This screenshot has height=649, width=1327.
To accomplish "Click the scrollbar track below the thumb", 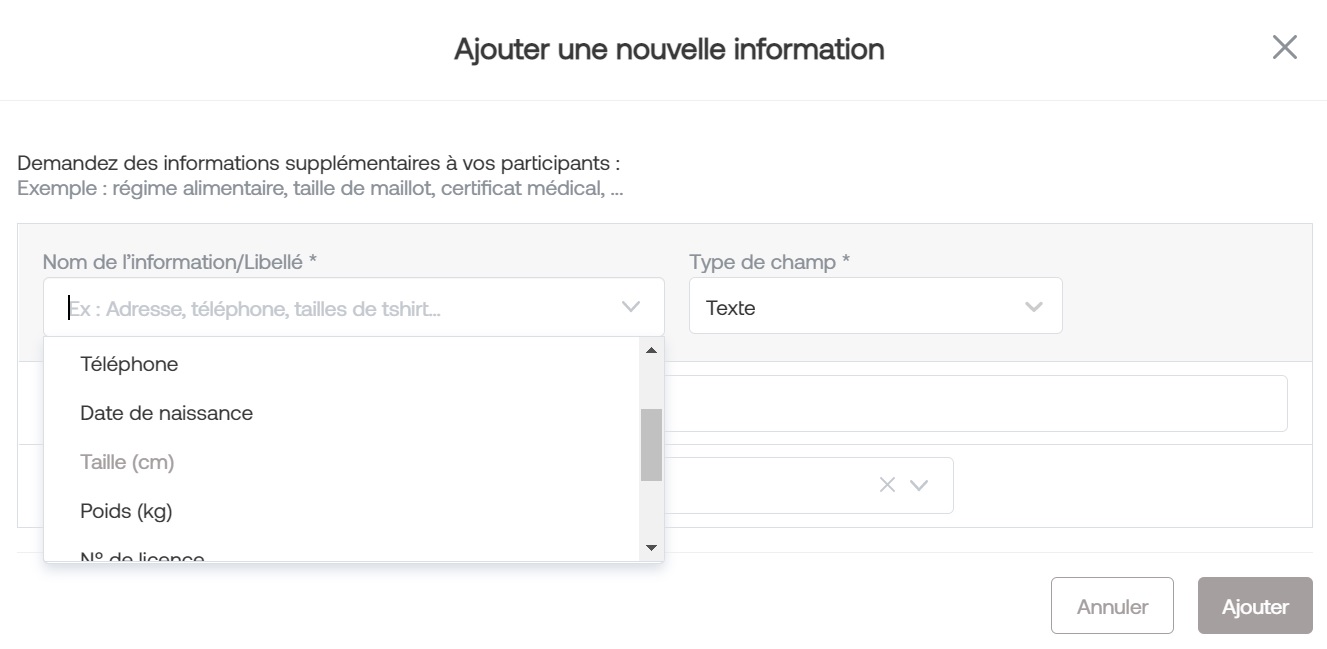I will 651,510.
